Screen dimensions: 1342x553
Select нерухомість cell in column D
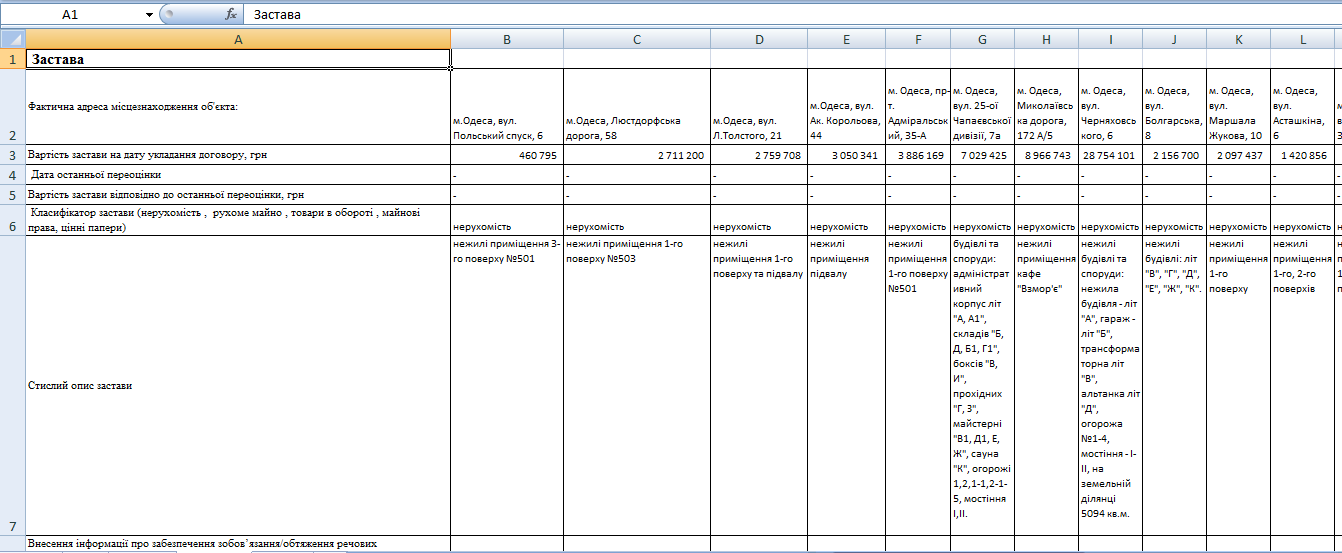click(x=759, y=226)
